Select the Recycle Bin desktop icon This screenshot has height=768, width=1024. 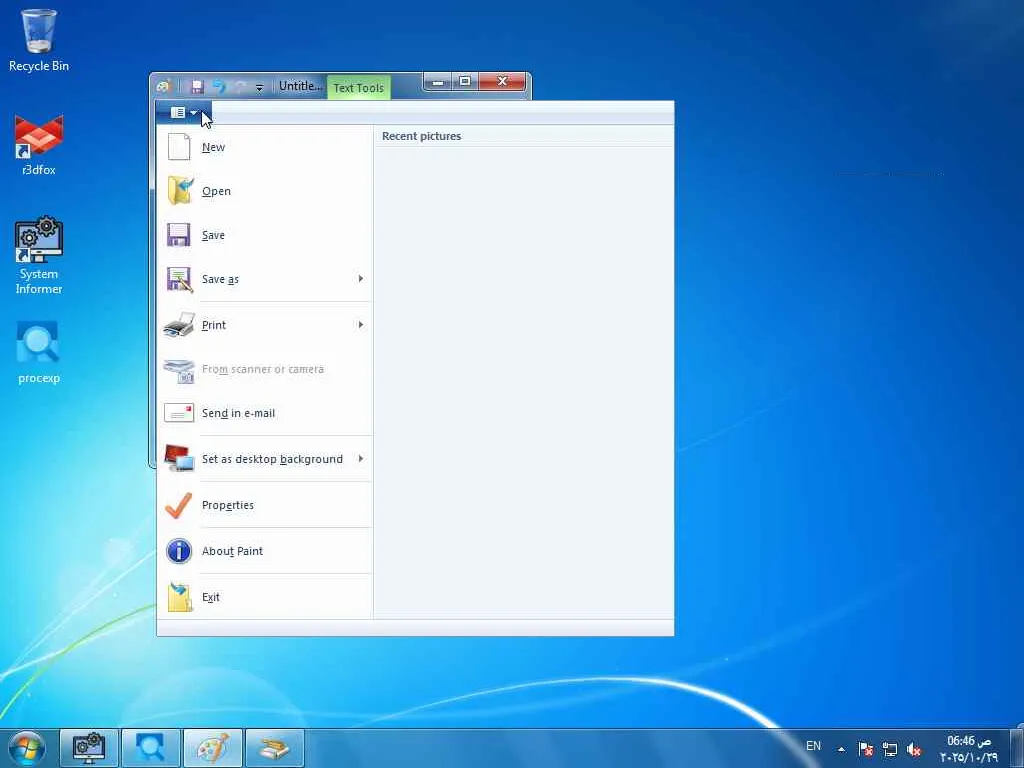pyautogui.click(x=39, y=40)
